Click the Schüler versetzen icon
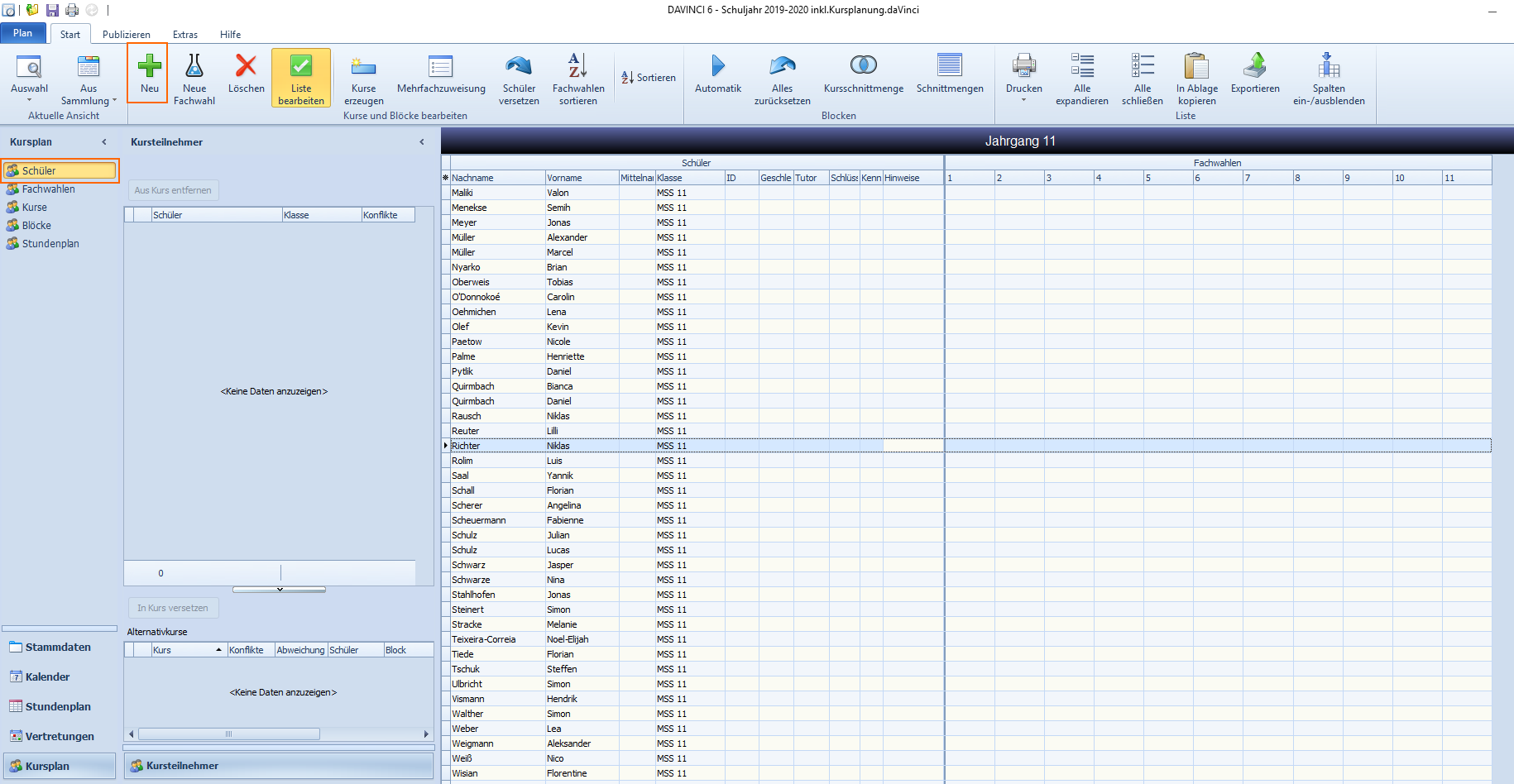 pos(519,65)
